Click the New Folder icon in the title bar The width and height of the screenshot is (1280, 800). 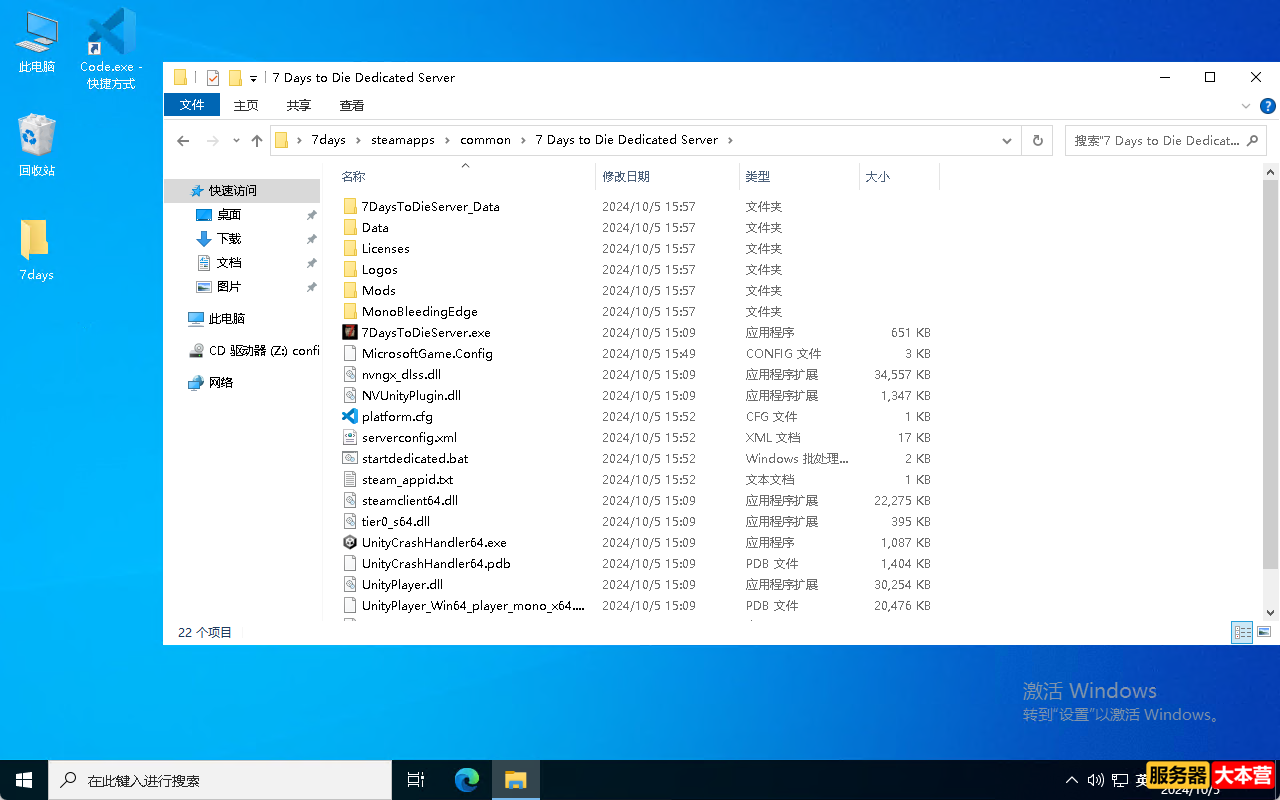(x=236, y=78)
